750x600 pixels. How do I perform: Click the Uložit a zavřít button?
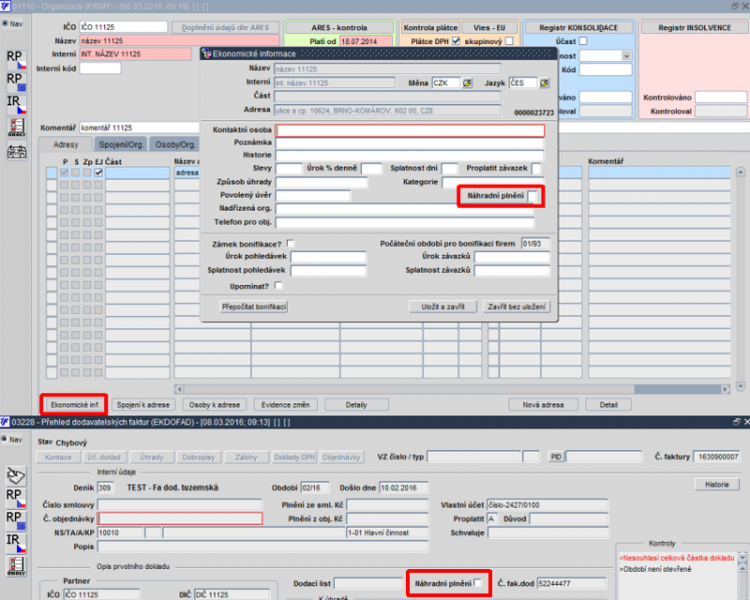point(443,307)
